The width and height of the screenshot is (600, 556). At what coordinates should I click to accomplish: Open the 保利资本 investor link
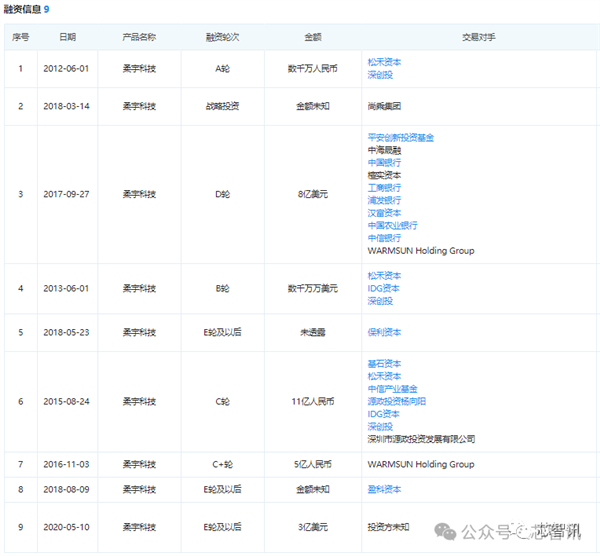click(x=384, y=332)
